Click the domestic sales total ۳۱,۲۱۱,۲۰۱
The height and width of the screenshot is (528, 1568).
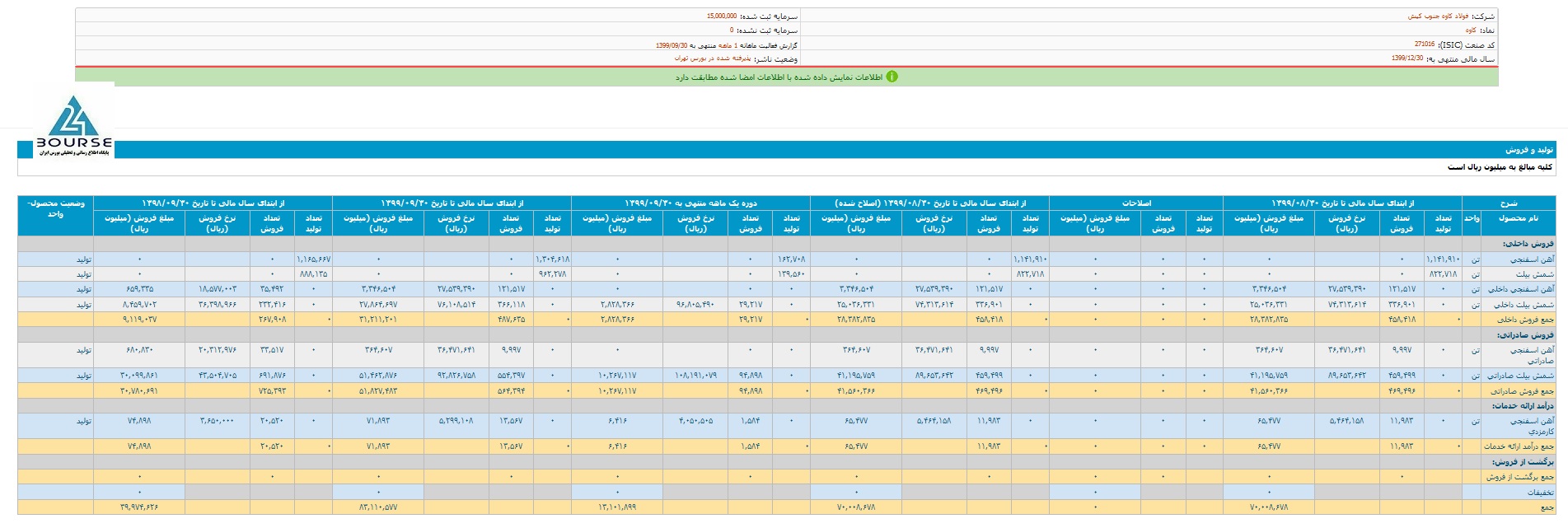pyautogui.click(x=378, y=320)
